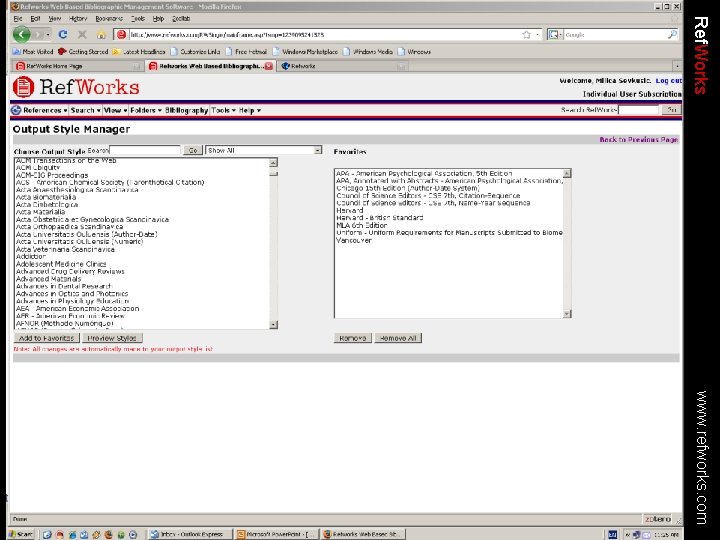Click the Reload page icon

pyautogui.click(x=63, y=34)
